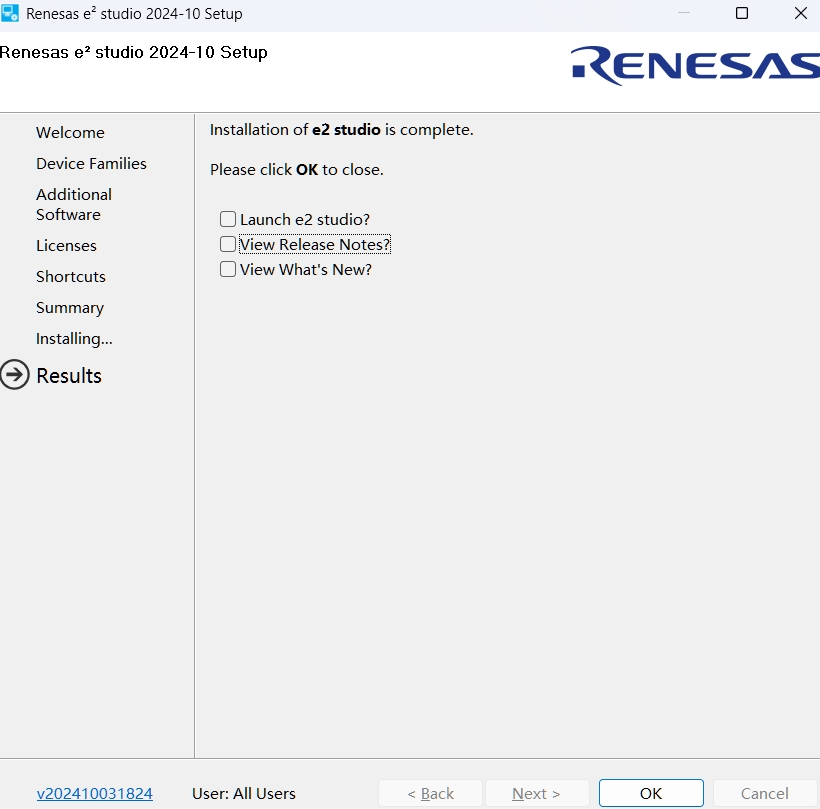Click the Back button
The width and height of the screenshot is (820, 809).
(430, 793)
